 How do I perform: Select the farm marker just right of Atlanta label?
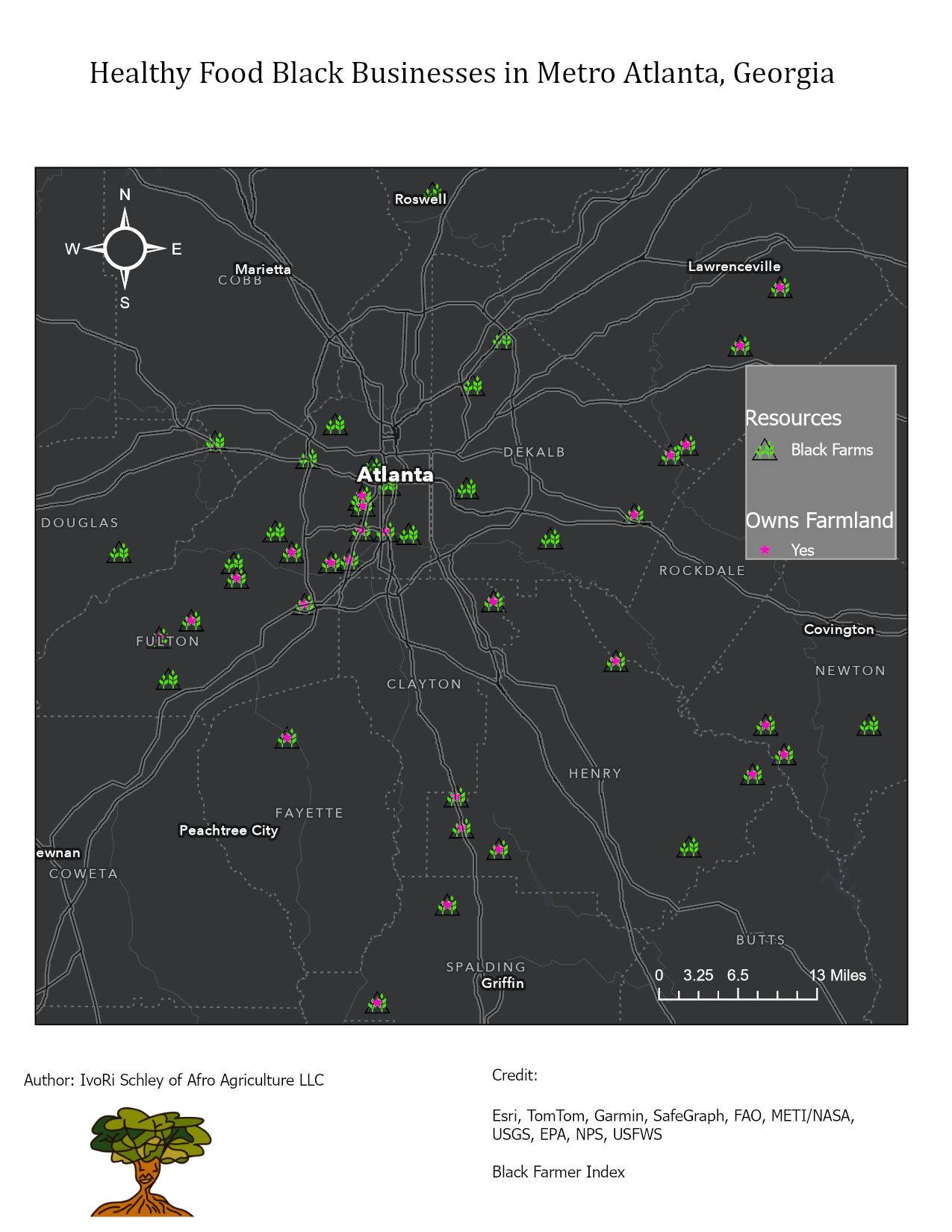coord(467,488)
